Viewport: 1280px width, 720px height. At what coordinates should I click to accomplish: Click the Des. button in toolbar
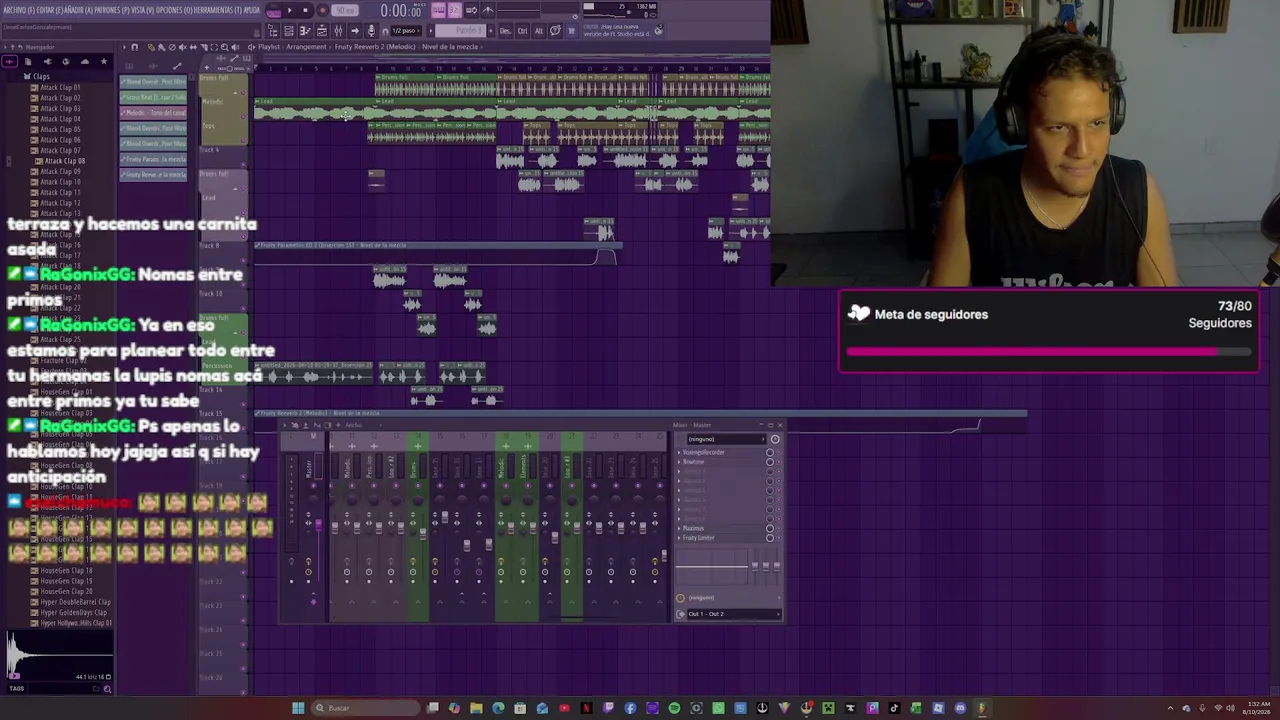pos(506,31)
